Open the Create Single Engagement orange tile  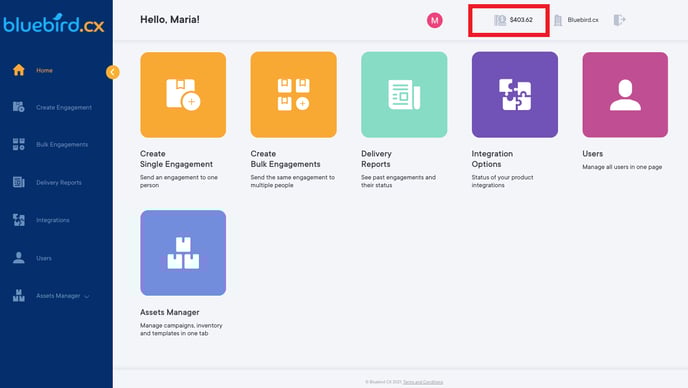pyautogui.click(x=183, y=95)
